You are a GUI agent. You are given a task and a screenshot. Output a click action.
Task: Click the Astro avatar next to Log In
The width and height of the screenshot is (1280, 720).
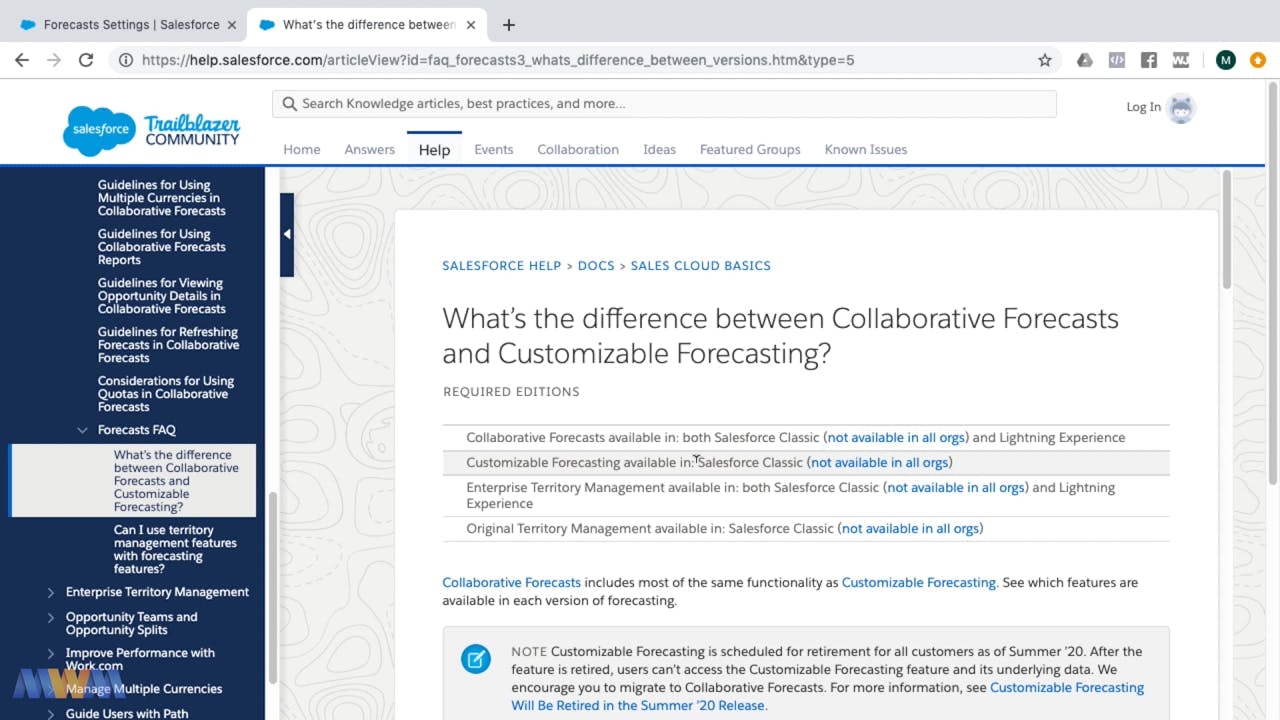click(1181, 108)
